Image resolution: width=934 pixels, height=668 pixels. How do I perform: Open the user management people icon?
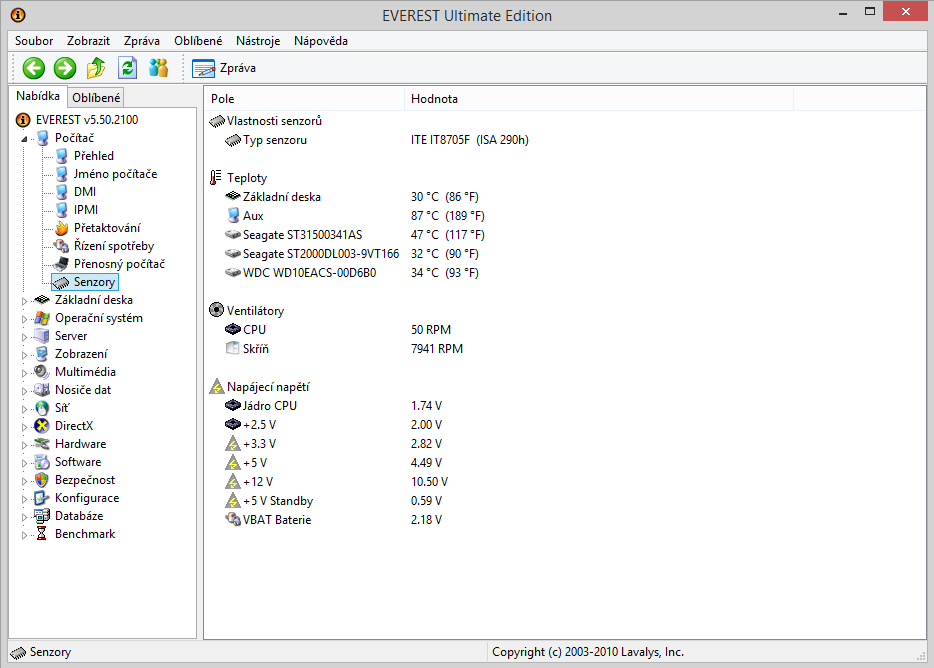pyautogui.click(x=158, y=68)
